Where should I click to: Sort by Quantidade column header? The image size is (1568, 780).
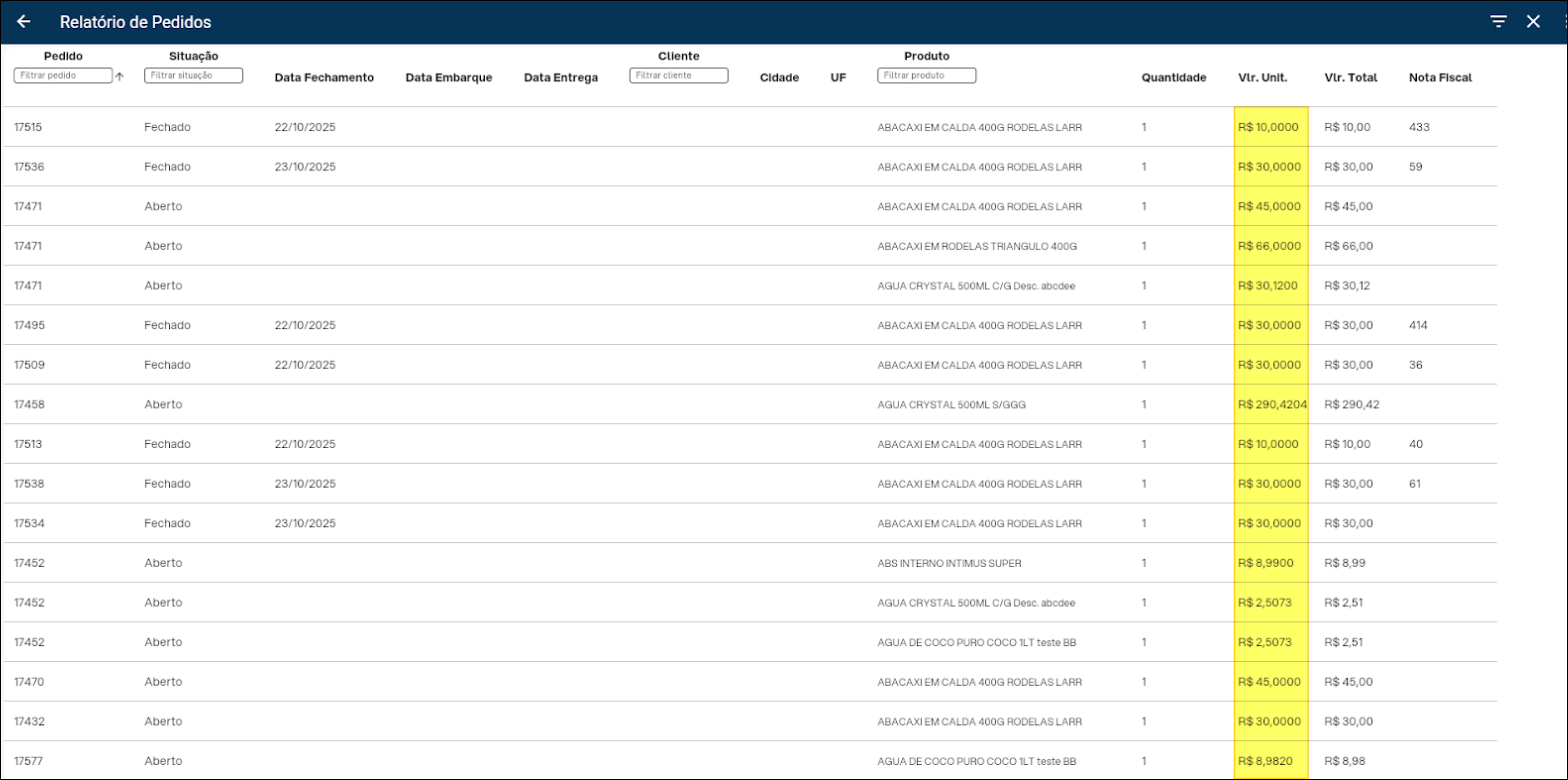click(1174, 78)
